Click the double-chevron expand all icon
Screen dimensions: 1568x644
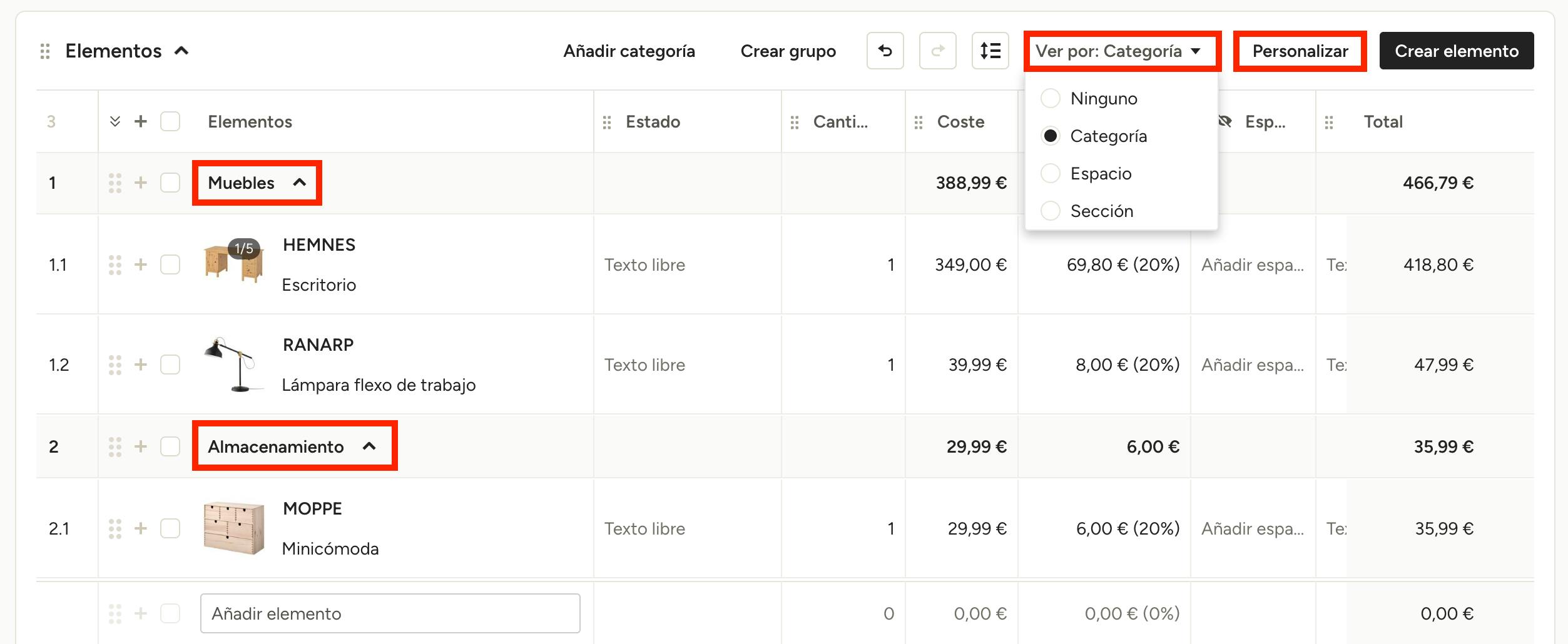point(115,121)
